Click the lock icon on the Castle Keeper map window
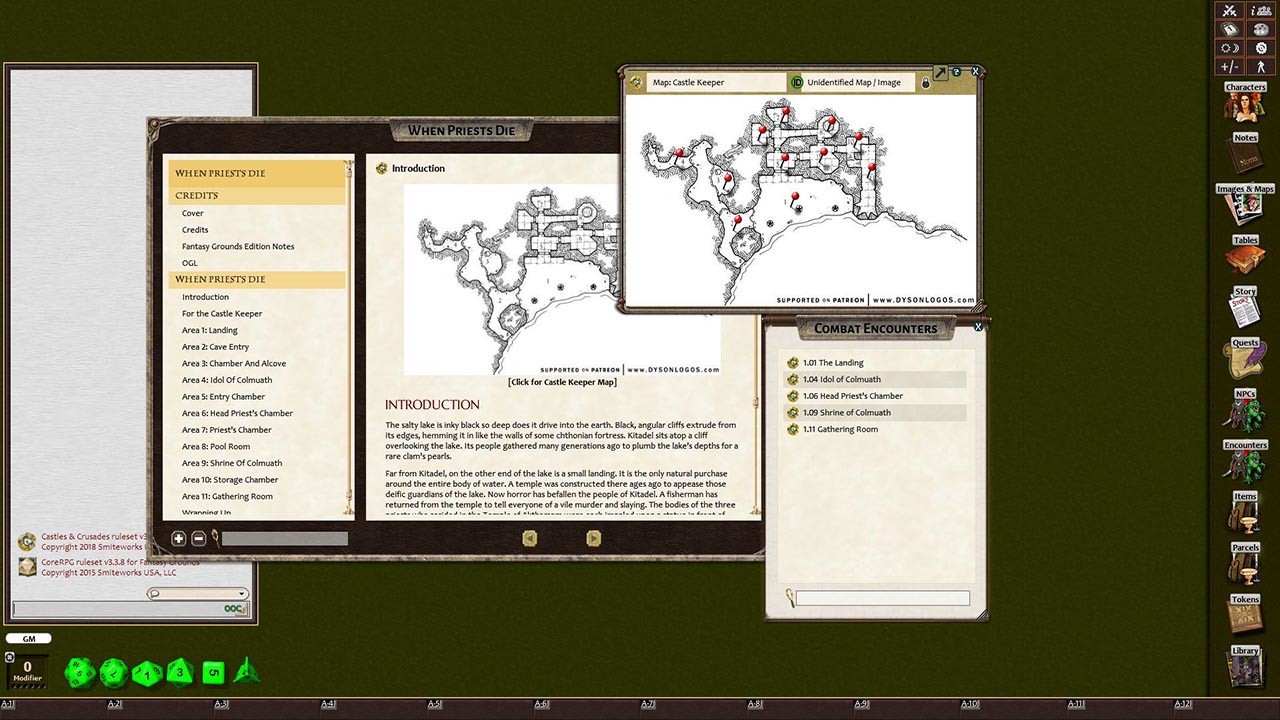Image resolution: width=1280 pixels, height=720 pixels. tap(926, 82)
